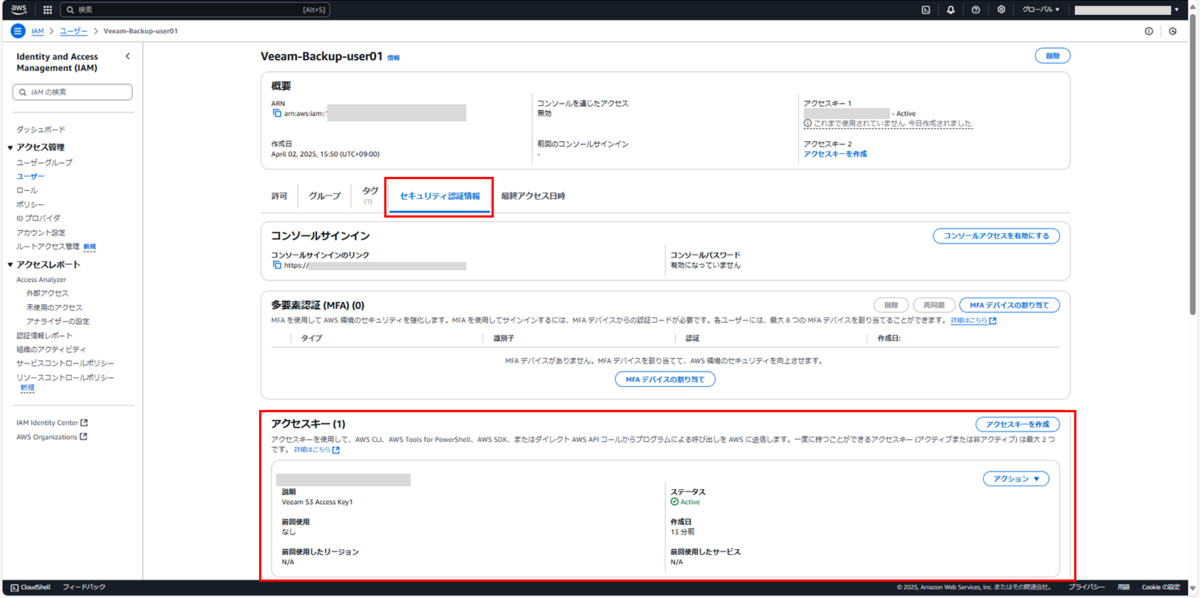The width and height of the screenshot is (1200, 598).
Task: Open アナライザーの設定 in sidebar
Action: [x=58, y=321]
